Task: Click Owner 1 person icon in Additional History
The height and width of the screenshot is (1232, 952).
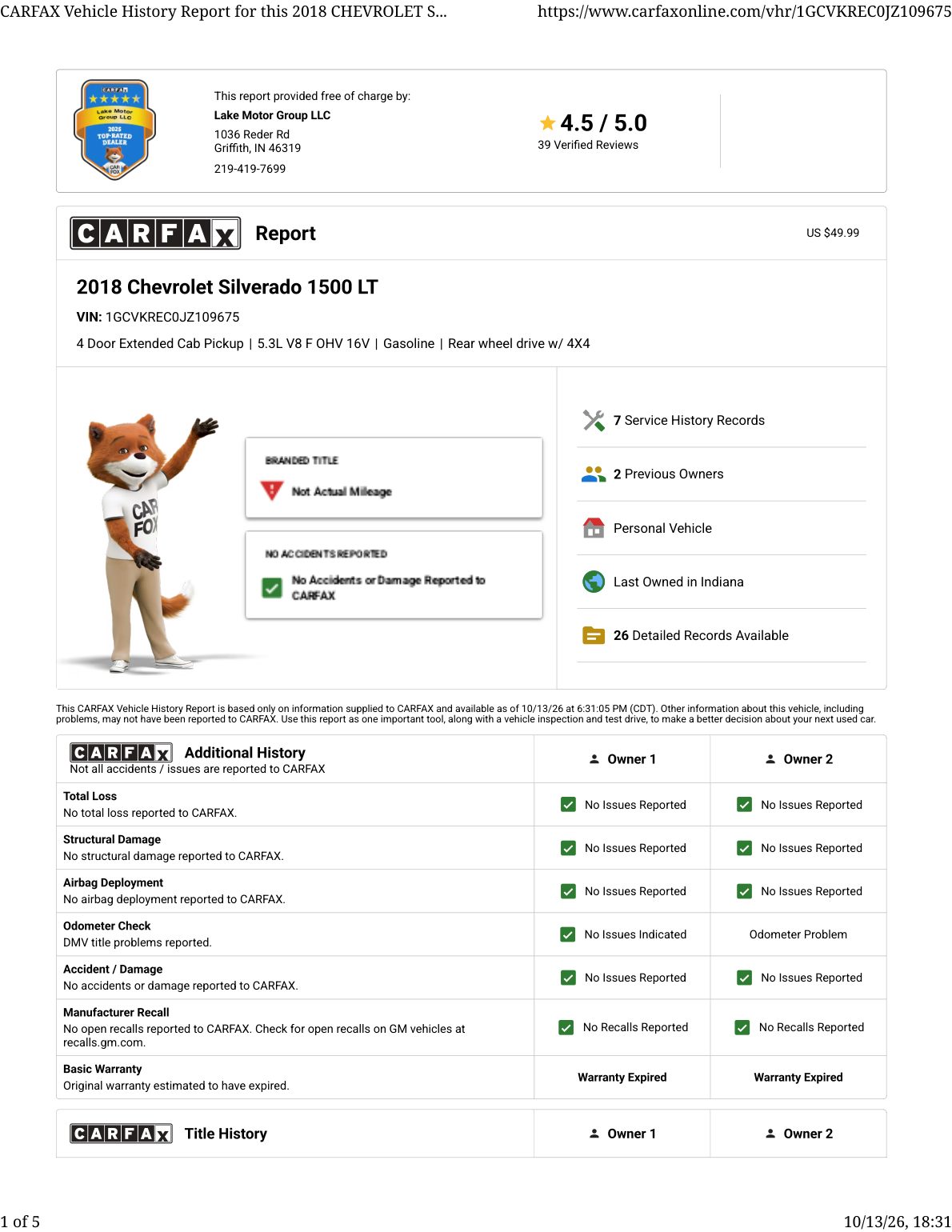Action: tap(594, 759)
